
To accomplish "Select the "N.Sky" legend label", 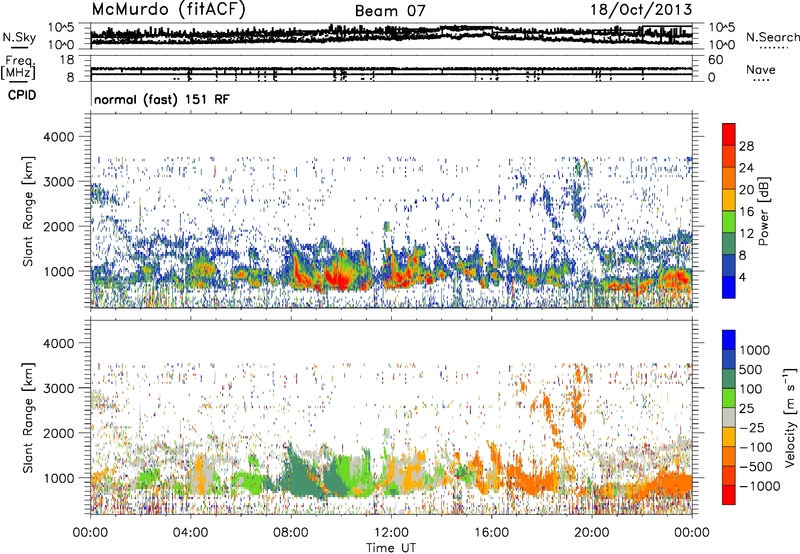I will 19,37.
